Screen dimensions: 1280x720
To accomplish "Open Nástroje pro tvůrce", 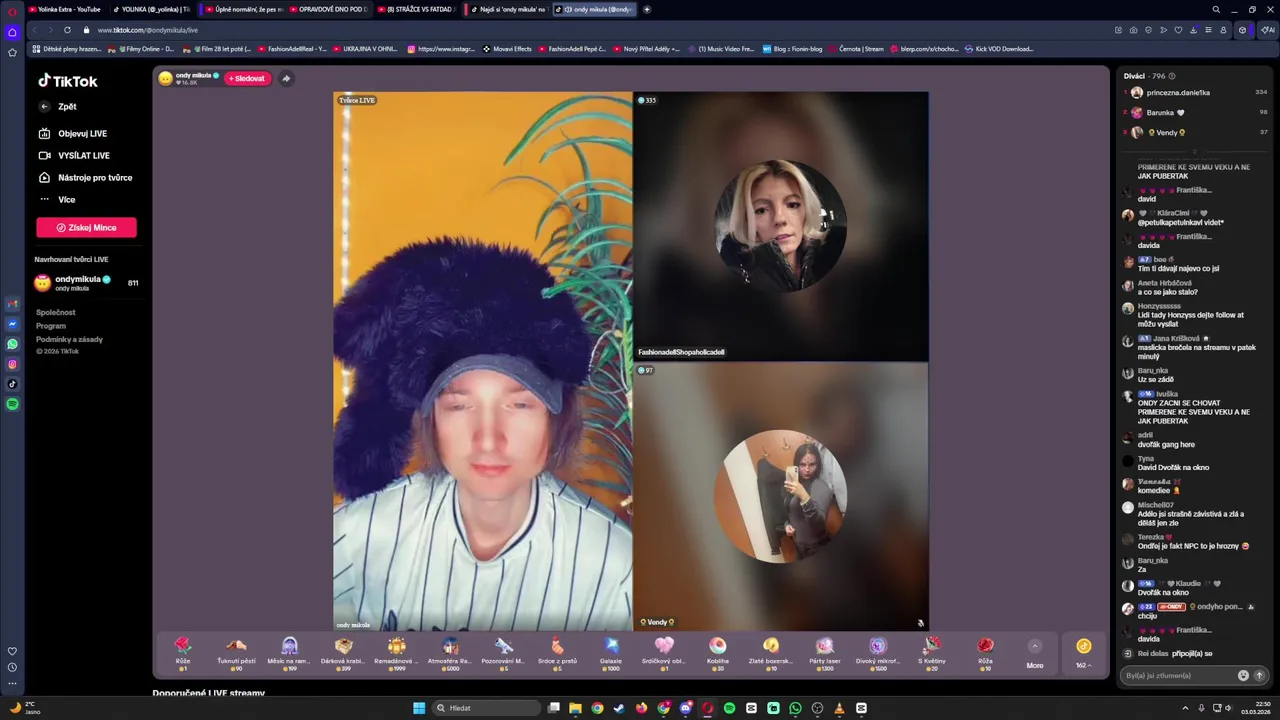I will coord(85,177).
